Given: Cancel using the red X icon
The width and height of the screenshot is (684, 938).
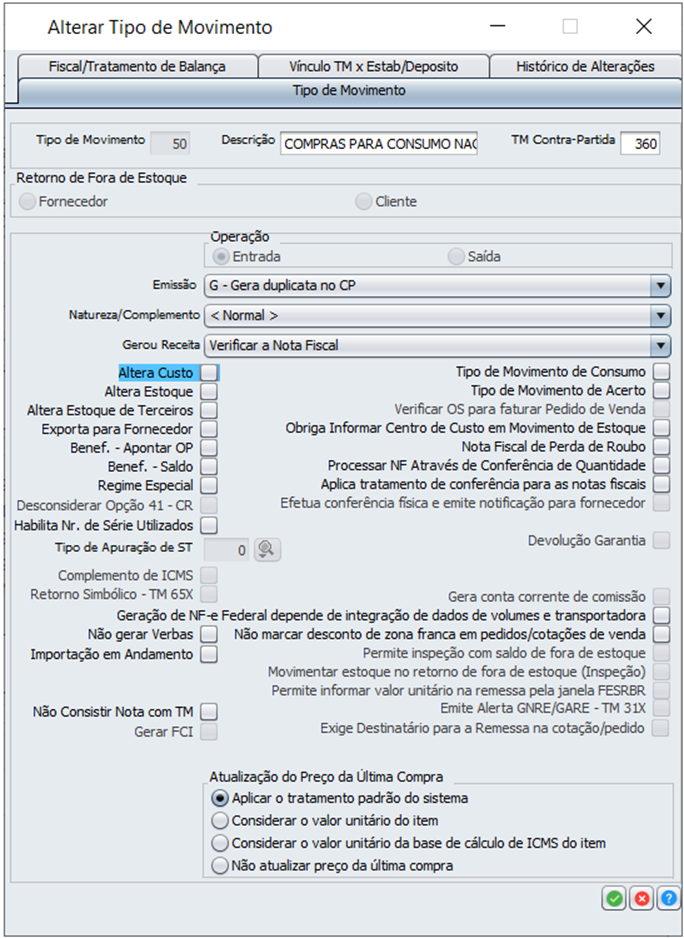Looking at the screenshot, I should point(642,898).
